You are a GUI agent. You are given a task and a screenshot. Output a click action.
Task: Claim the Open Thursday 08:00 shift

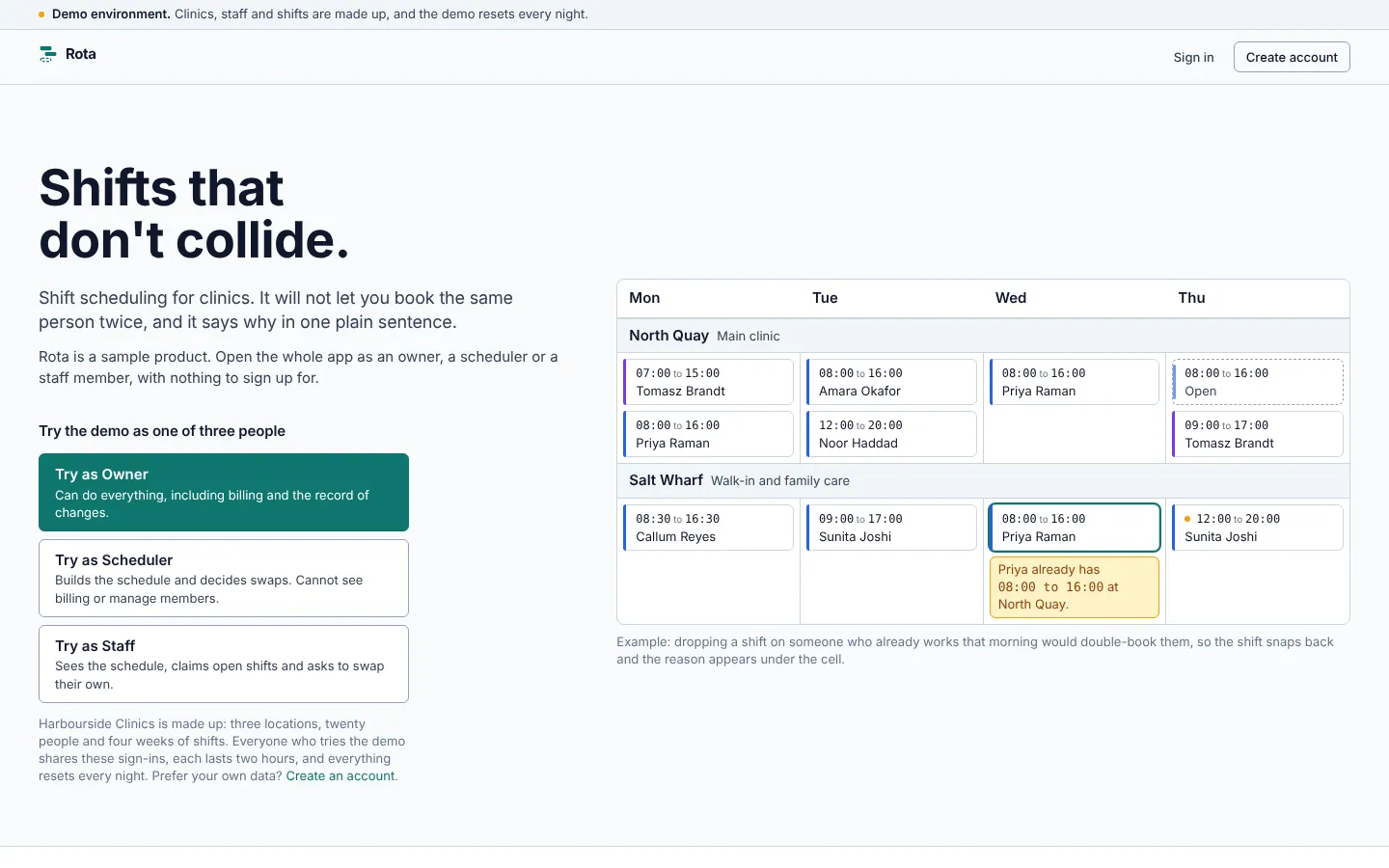click(1258, 382)
